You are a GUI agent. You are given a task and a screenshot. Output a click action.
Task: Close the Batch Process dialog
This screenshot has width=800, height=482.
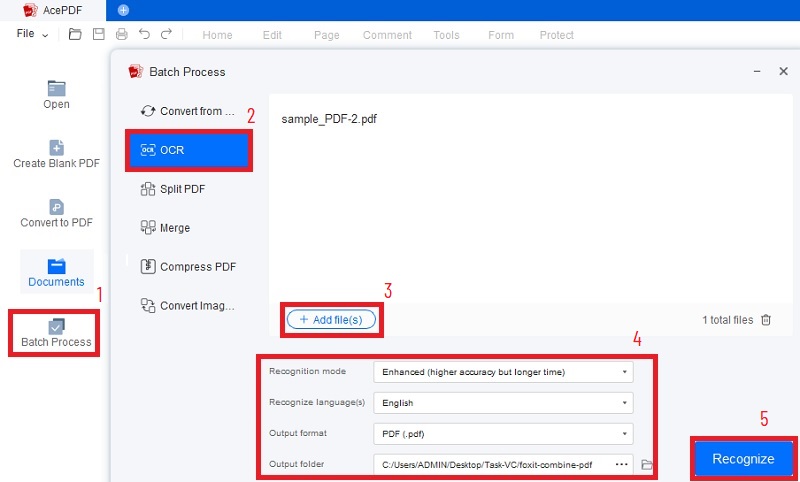(784, 72)
